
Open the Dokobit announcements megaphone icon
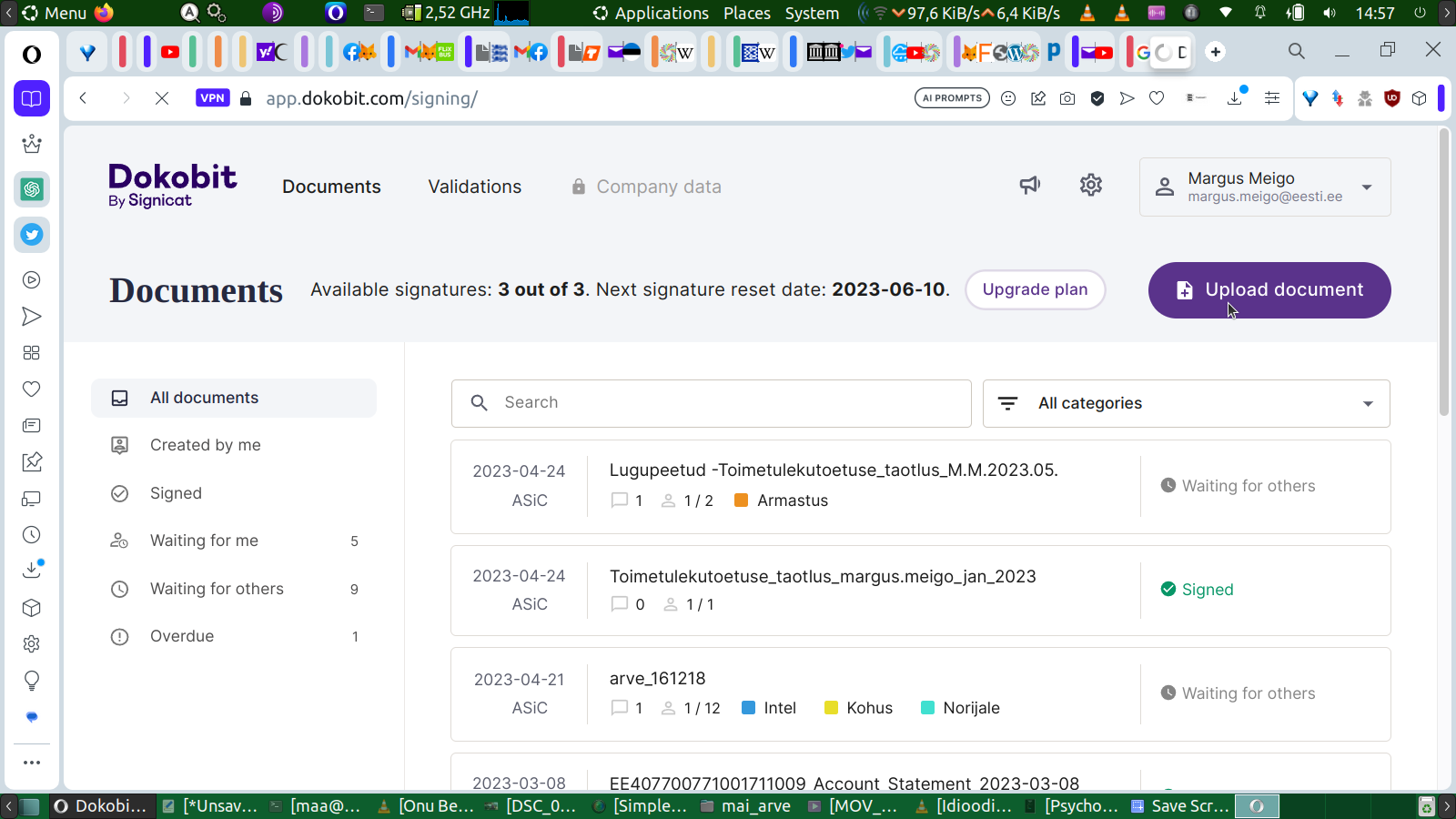[1029, 186]
